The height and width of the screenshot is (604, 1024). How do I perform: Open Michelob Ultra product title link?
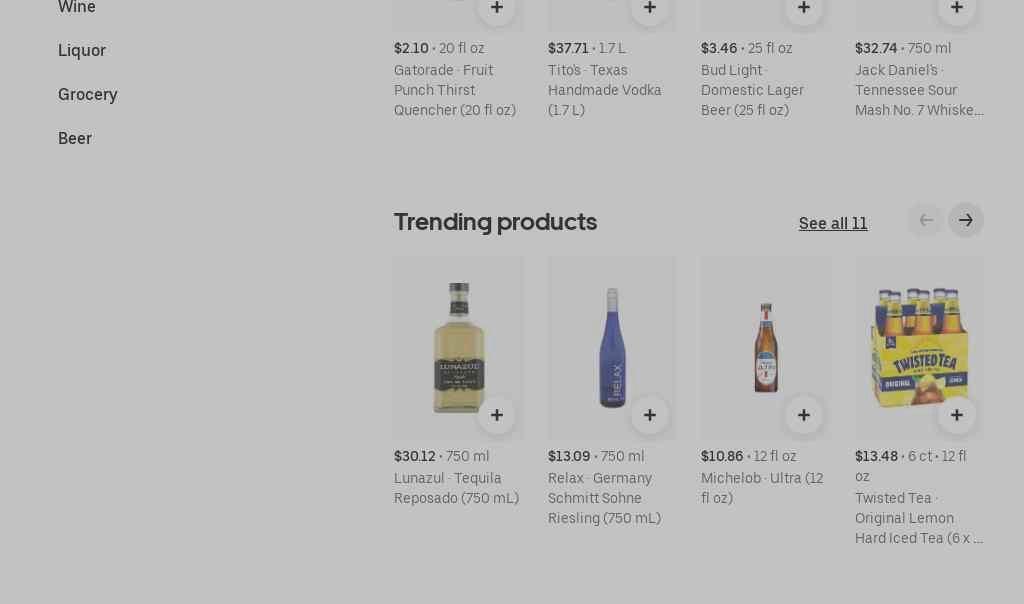tap(762, 488)
